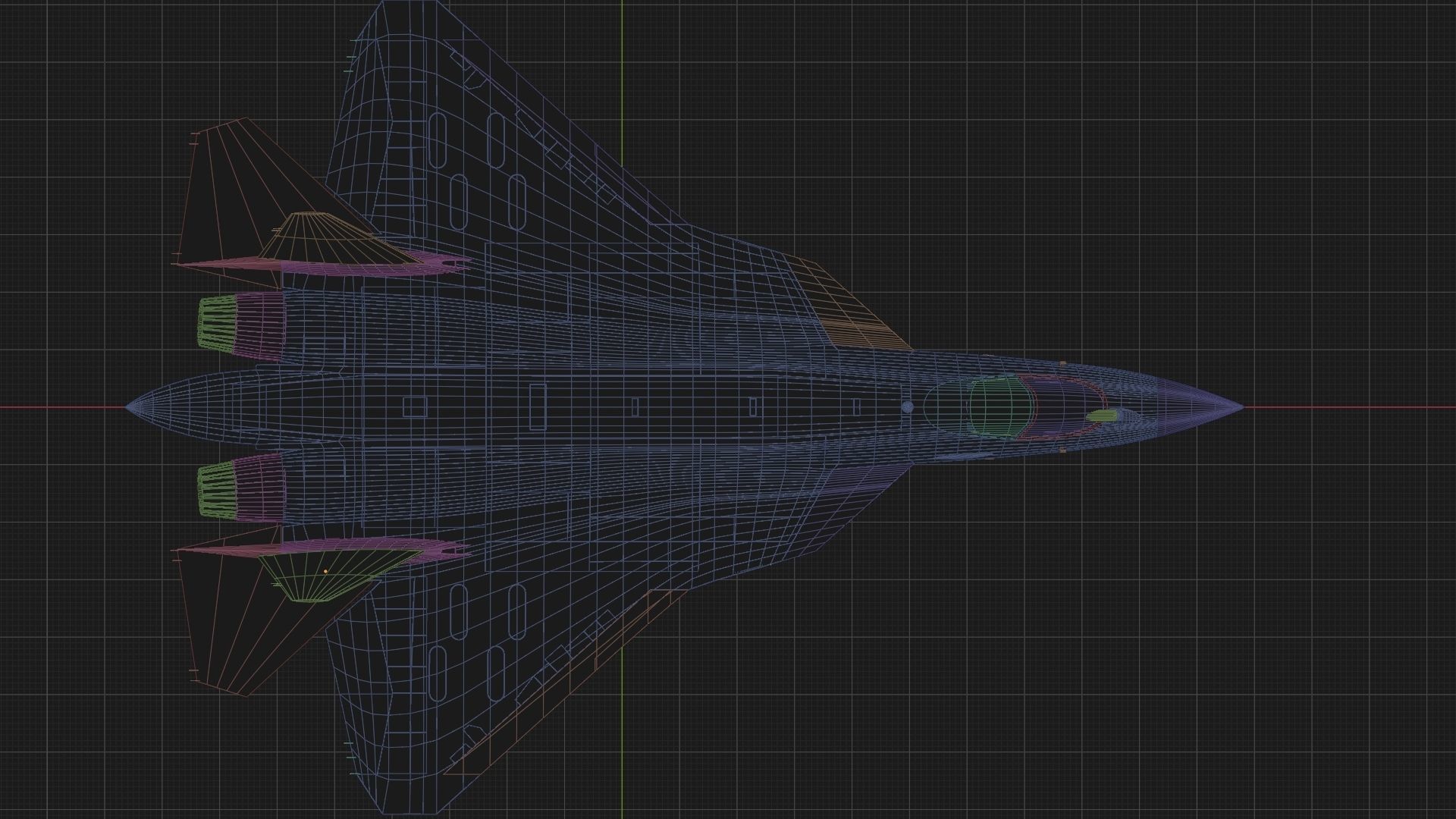Click the orange upper leading-edge flap
Image resolution: width=1456 pixels, height=819 pixels.
[849, 305]
